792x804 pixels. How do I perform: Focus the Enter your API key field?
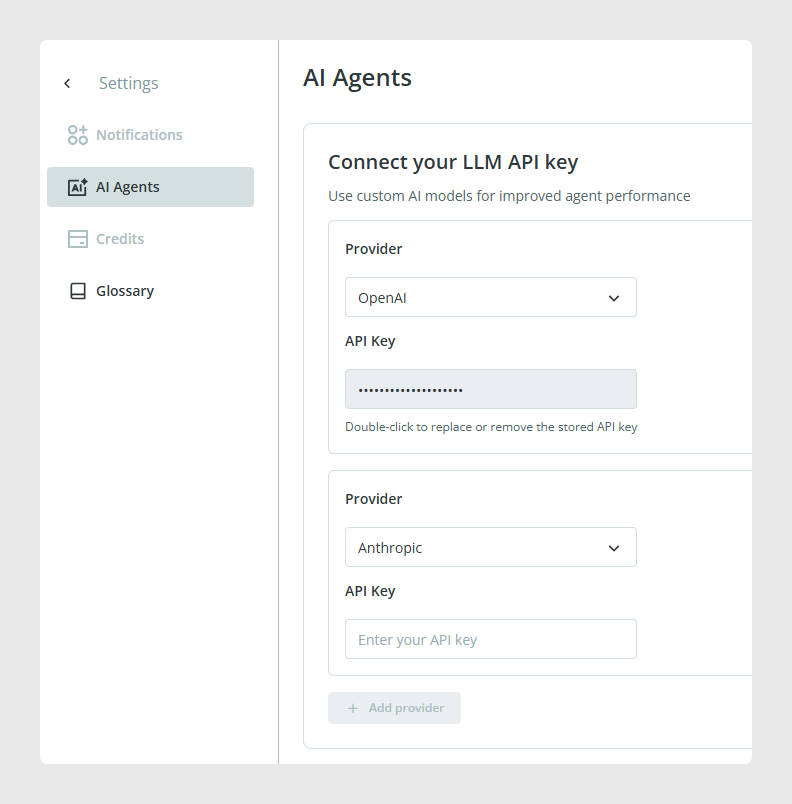pyautogui.click(x=491, y=639)
